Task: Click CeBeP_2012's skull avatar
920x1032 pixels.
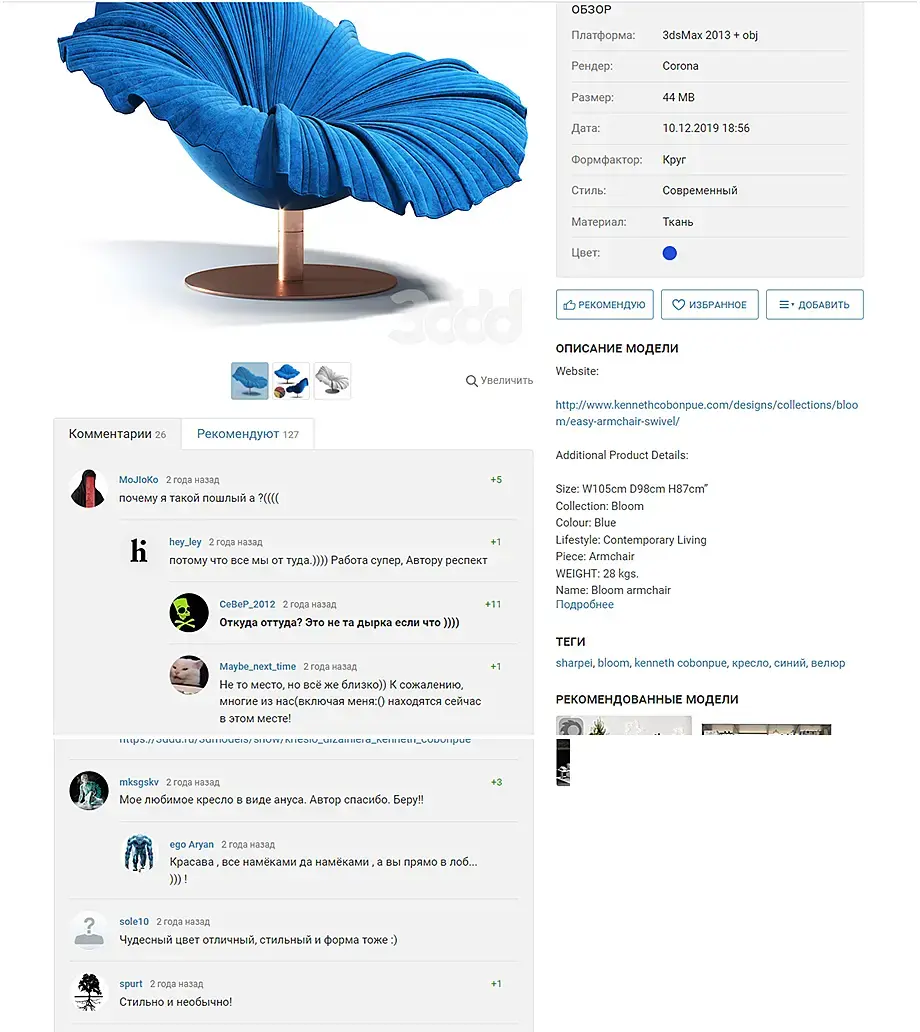Action: pyautogui.click(x=189, y=613)
